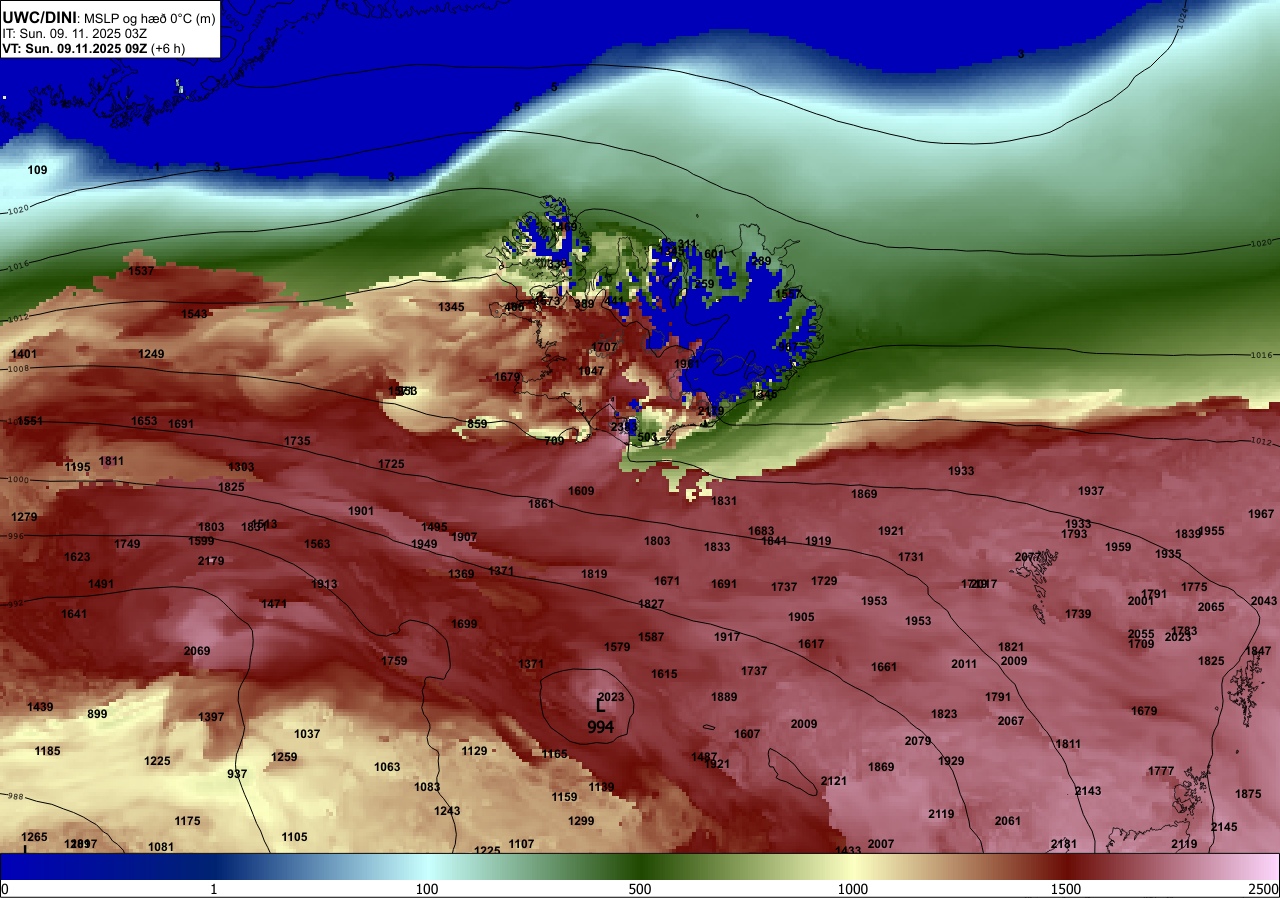Click the height value 2061
Screen dimensions: 1280x898
1008,821
